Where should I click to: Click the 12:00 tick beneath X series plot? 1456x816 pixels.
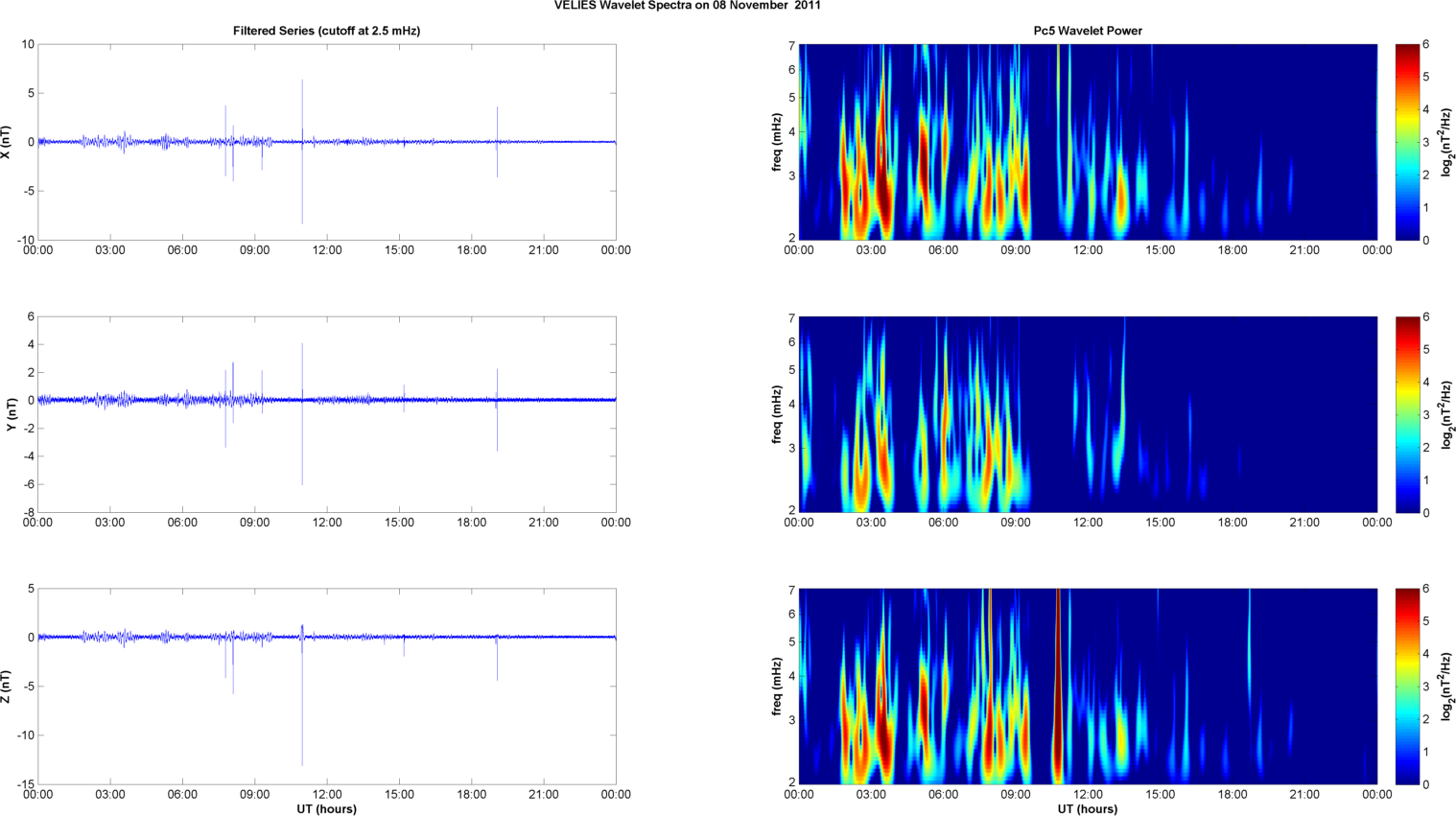point(327,250)
